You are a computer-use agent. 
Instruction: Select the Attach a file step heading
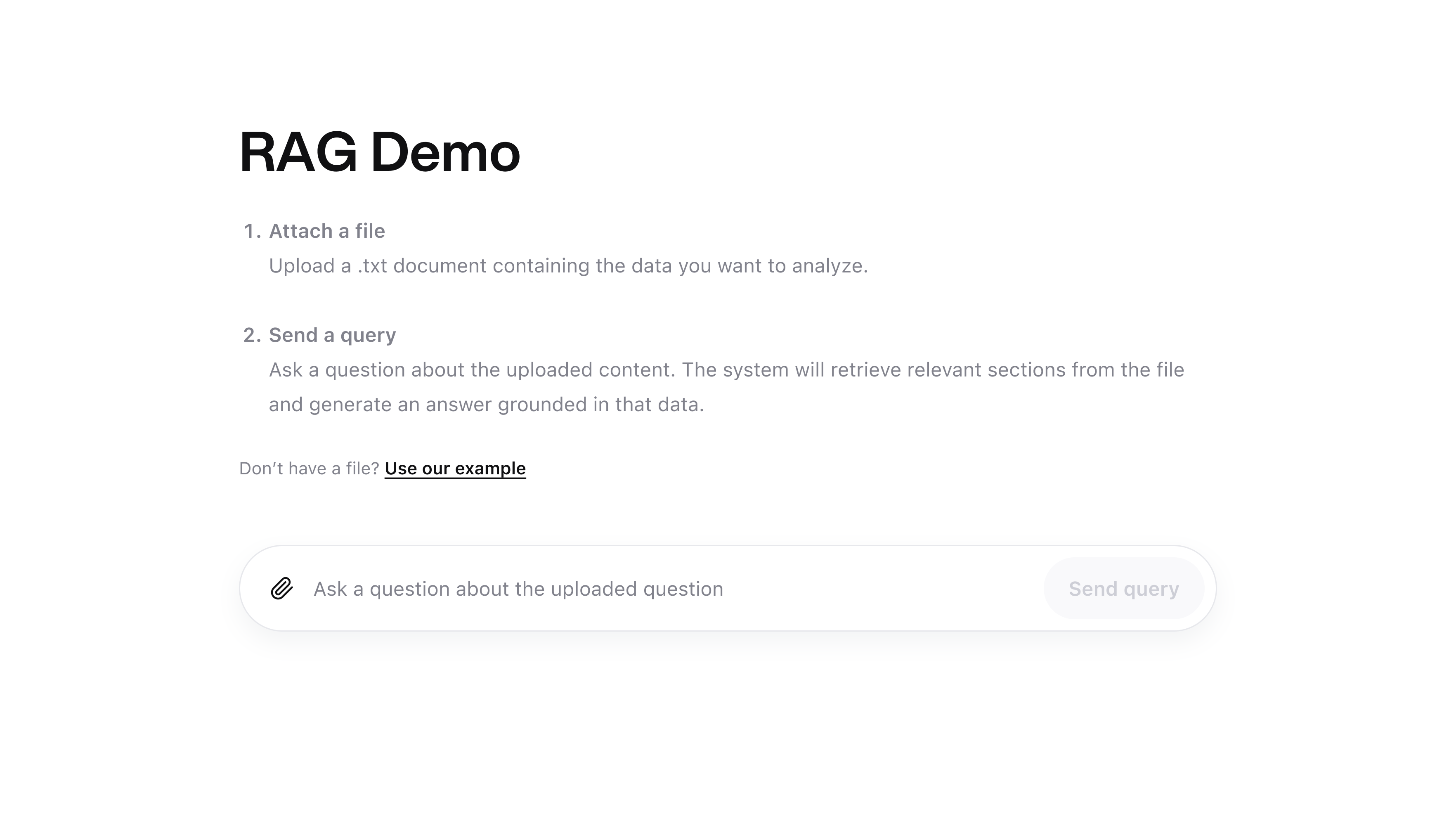327,231
